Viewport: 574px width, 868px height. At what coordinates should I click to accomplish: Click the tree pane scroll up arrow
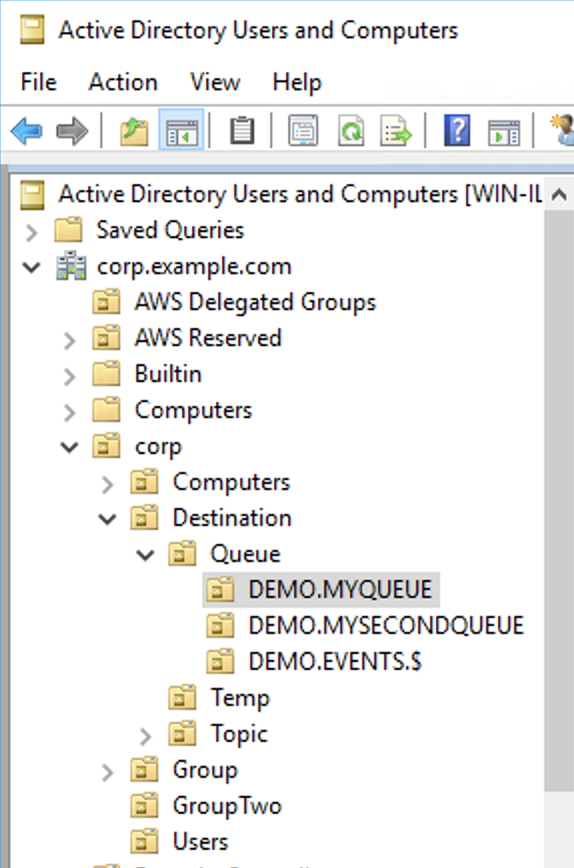[559, 195]
